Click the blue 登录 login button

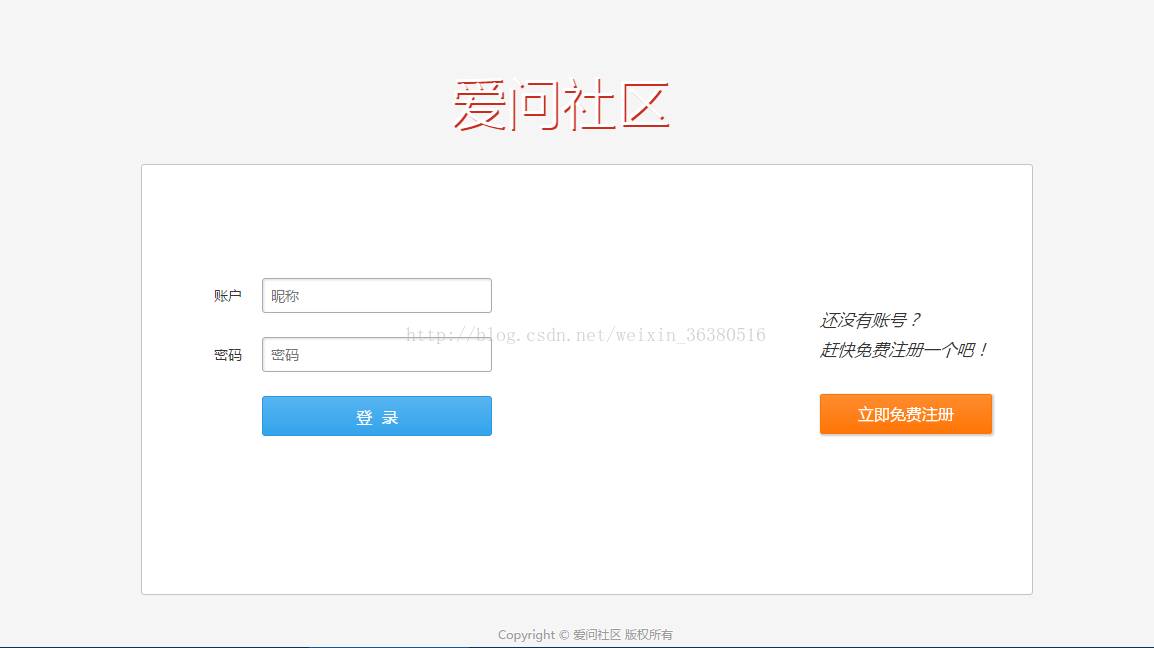click(x=377, y=416)
